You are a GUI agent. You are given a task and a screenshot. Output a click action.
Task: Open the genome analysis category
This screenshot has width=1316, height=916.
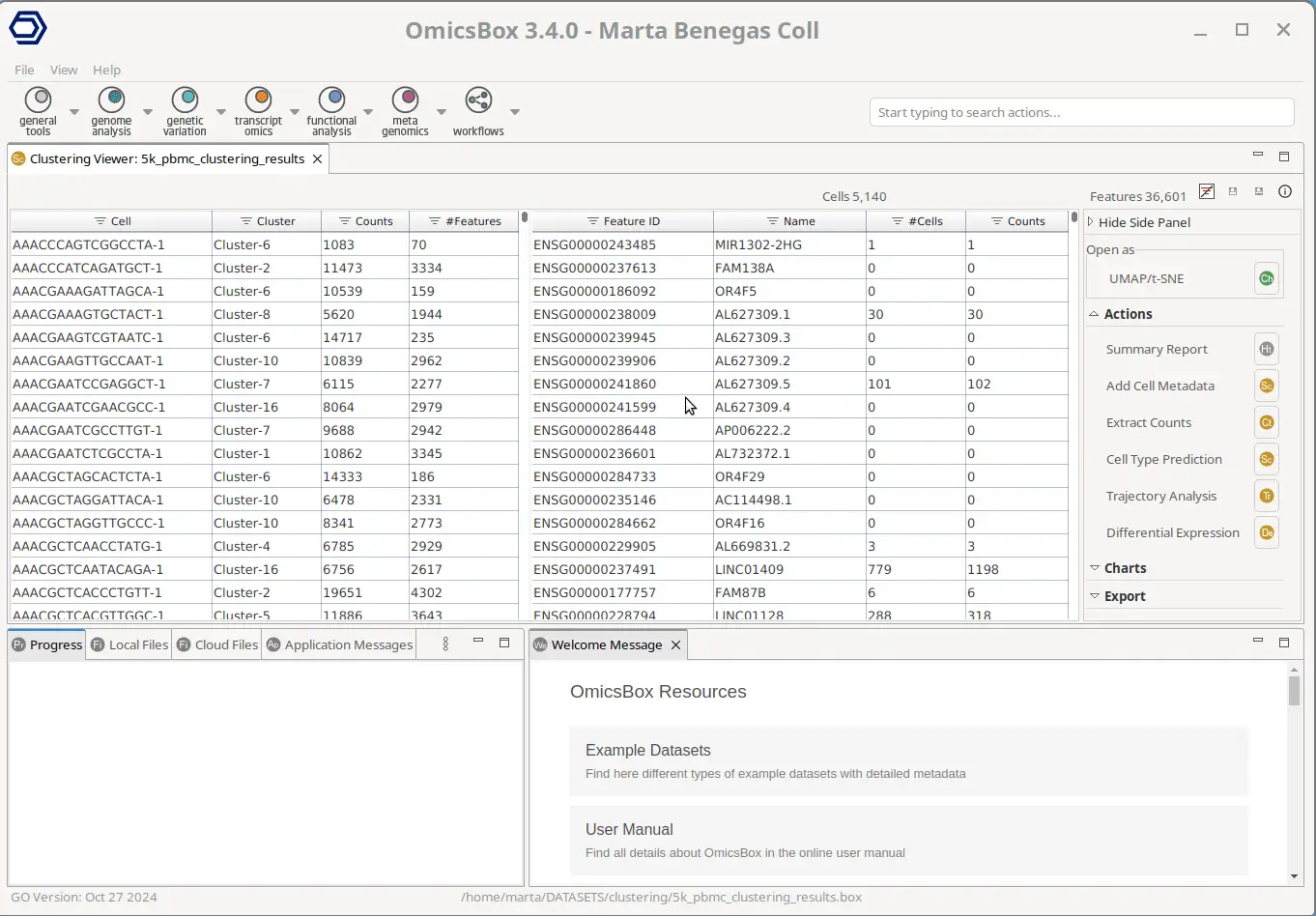(x=111, y=111)
